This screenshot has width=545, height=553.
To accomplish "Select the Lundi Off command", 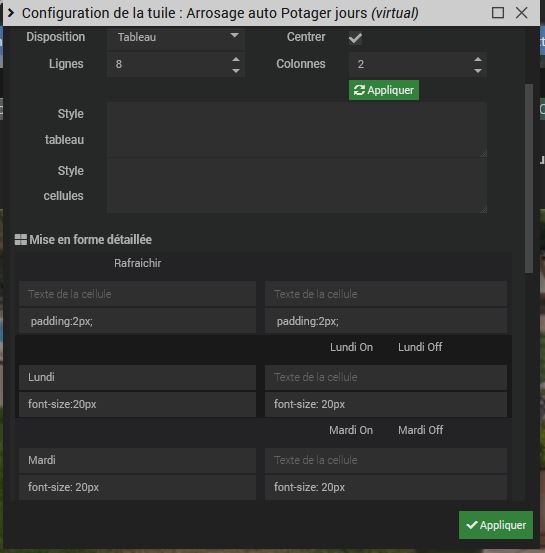I will [x=420, y=347].
